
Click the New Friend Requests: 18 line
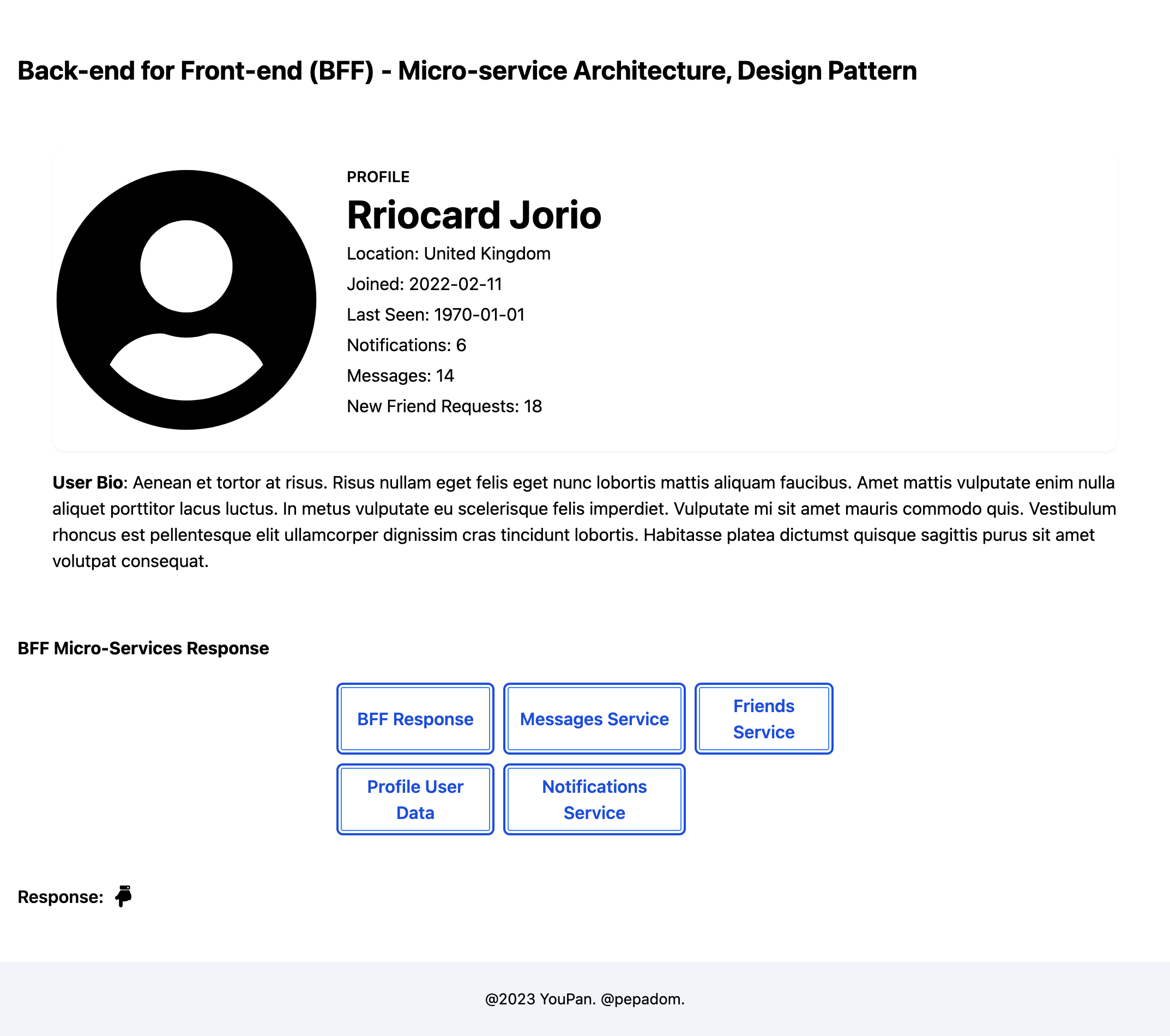point(444,406)
